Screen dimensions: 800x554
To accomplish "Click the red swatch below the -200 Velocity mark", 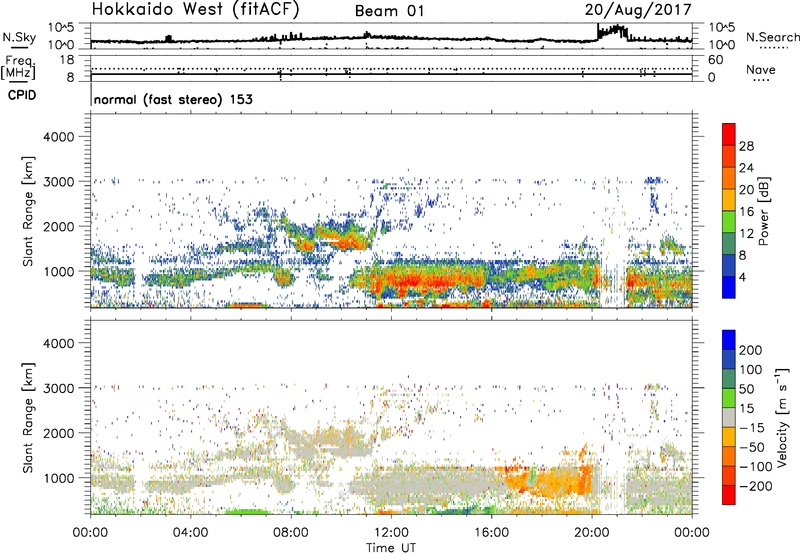I will pos(729,495).
